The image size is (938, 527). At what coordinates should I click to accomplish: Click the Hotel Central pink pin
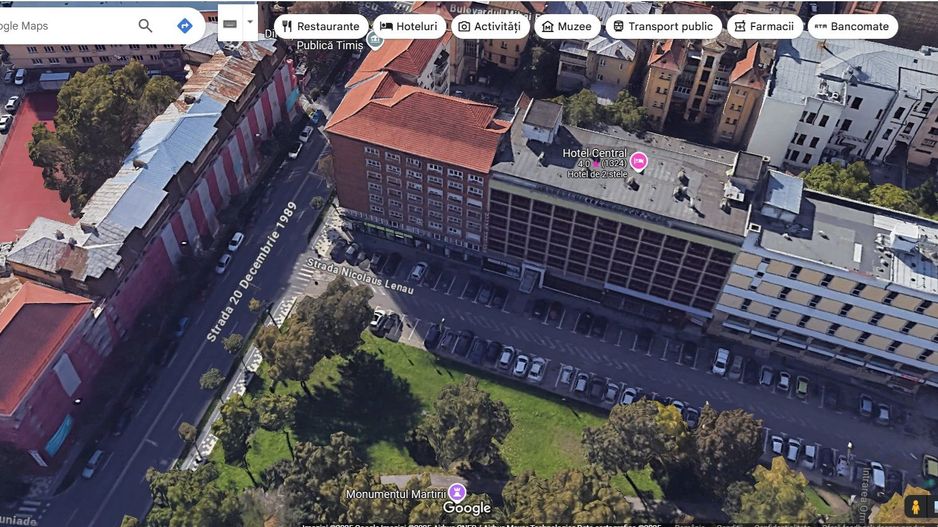pos(638,161)
